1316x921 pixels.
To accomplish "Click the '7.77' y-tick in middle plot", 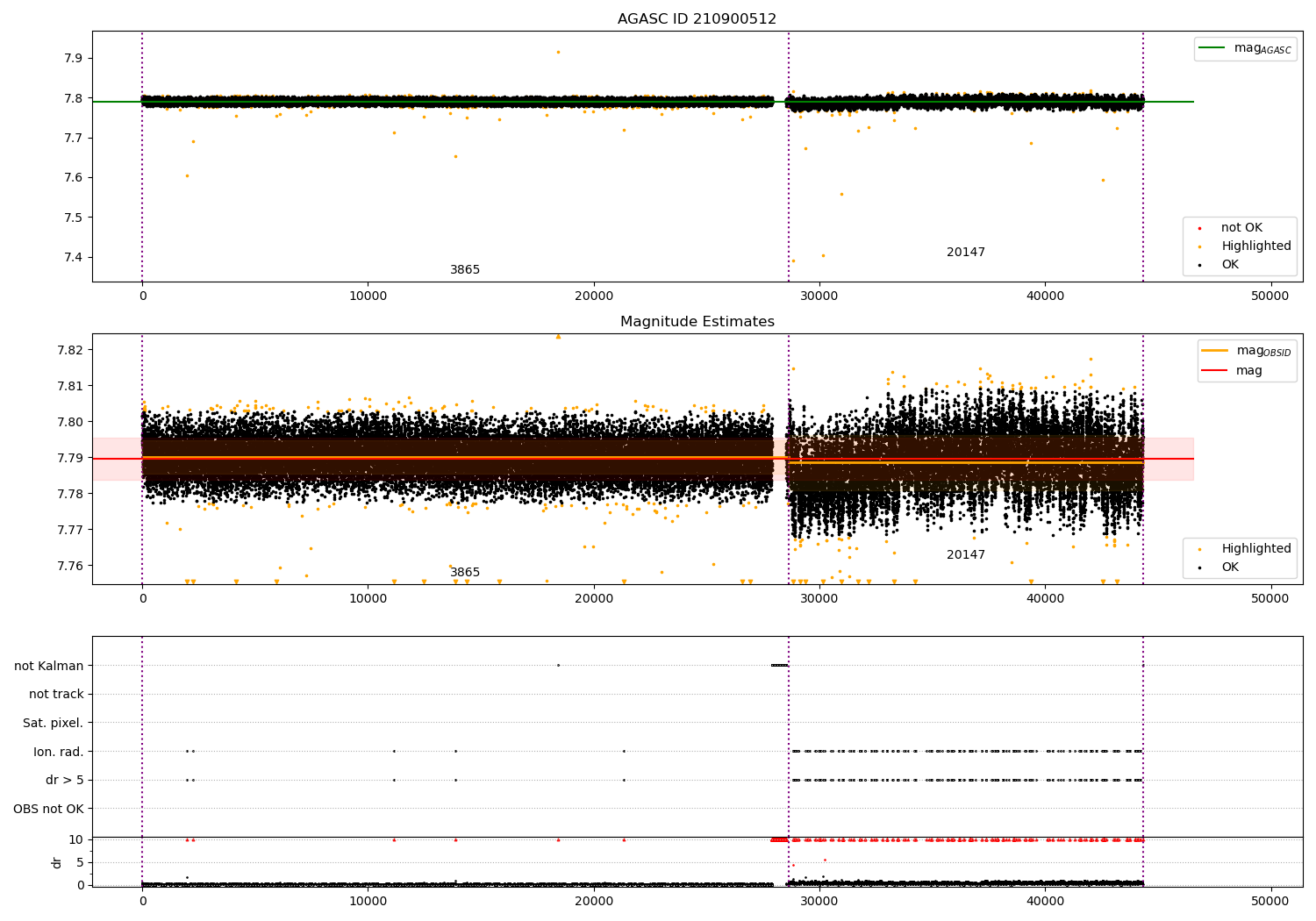I will coord(70,530).
